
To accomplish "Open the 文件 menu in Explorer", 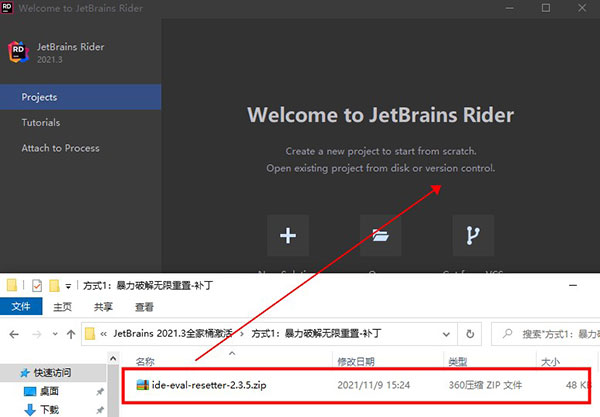I will pos(21,306).
